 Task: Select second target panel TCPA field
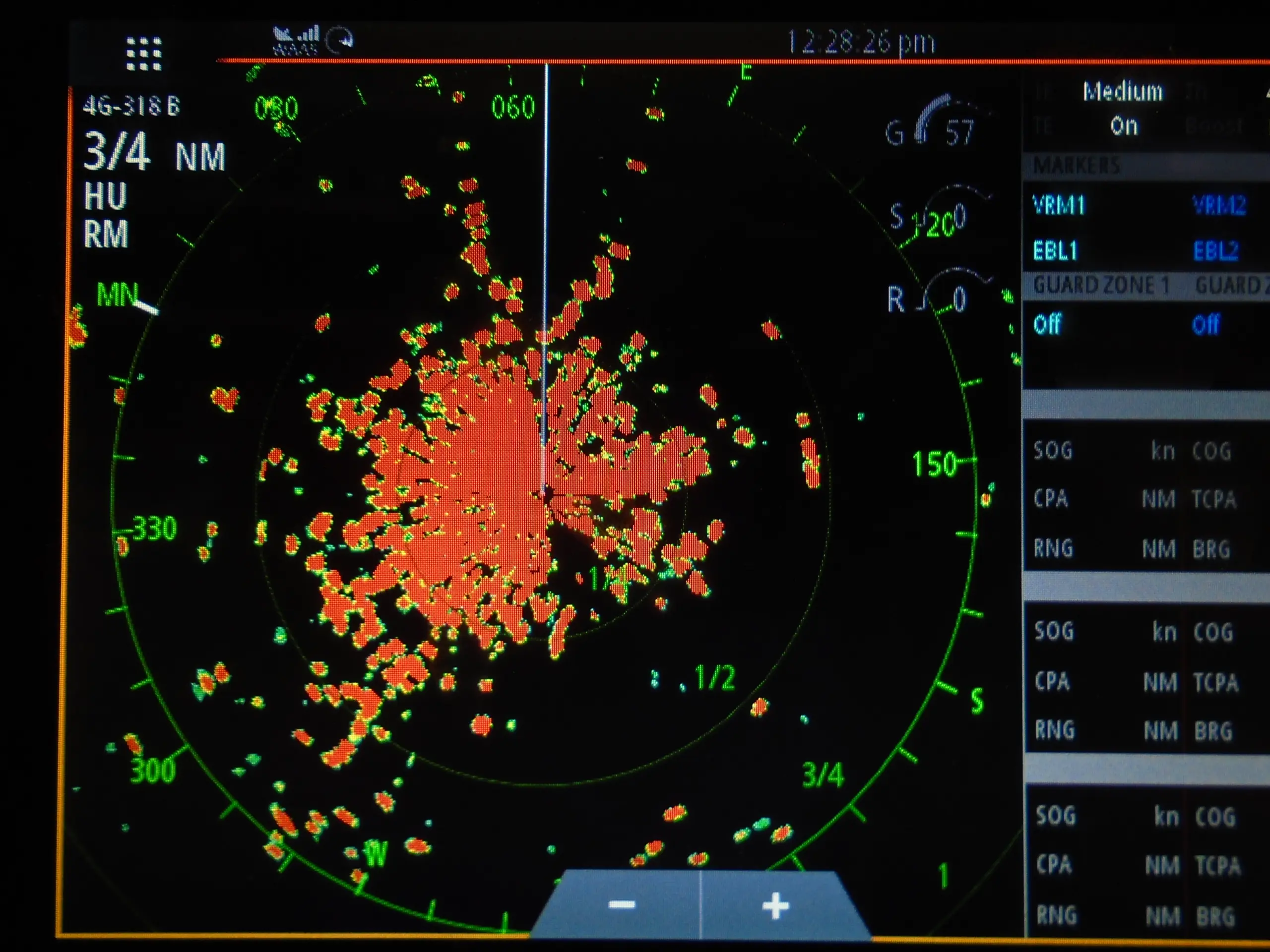1216,682
